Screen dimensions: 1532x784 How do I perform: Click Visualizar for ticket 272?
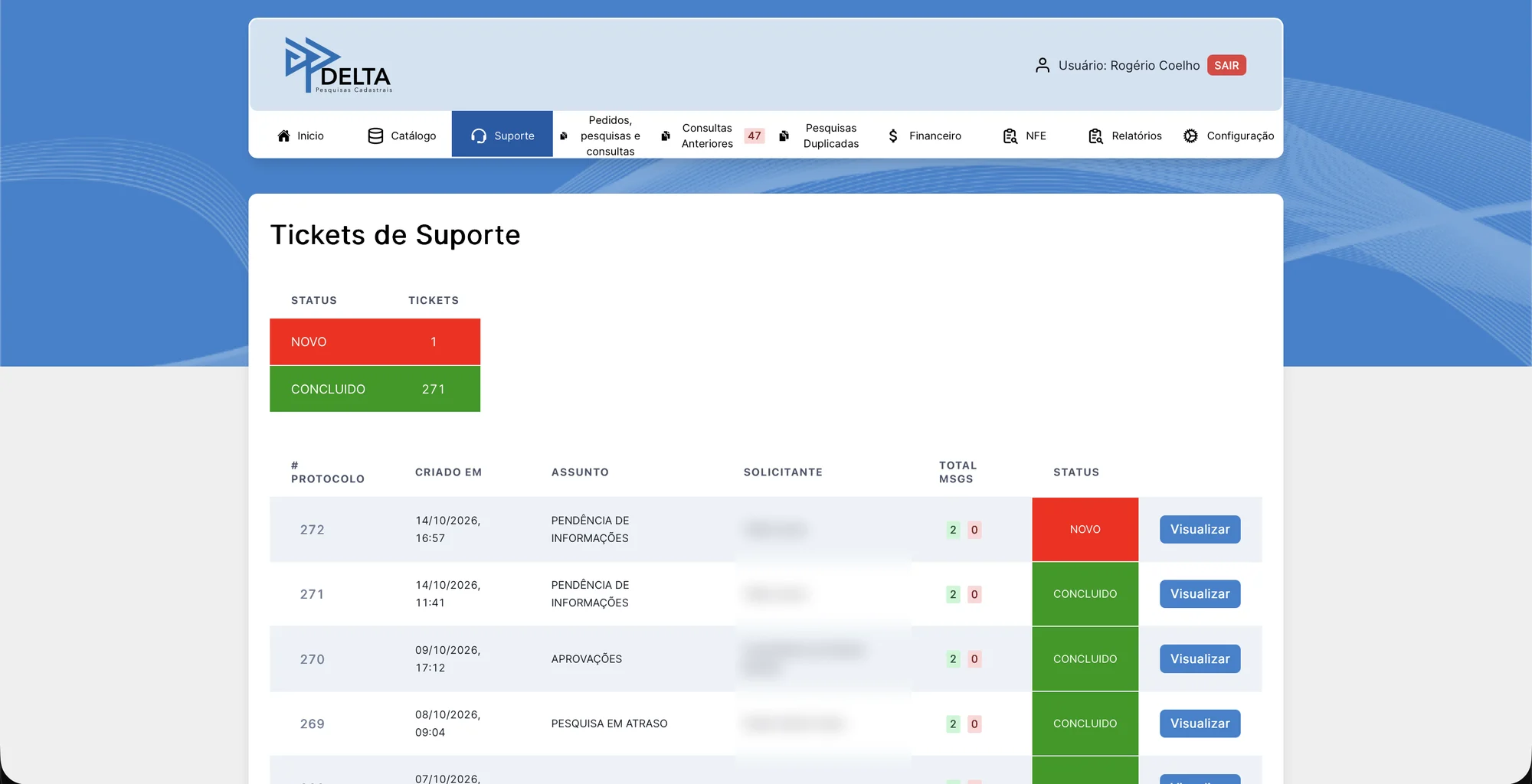(1200, 529)
